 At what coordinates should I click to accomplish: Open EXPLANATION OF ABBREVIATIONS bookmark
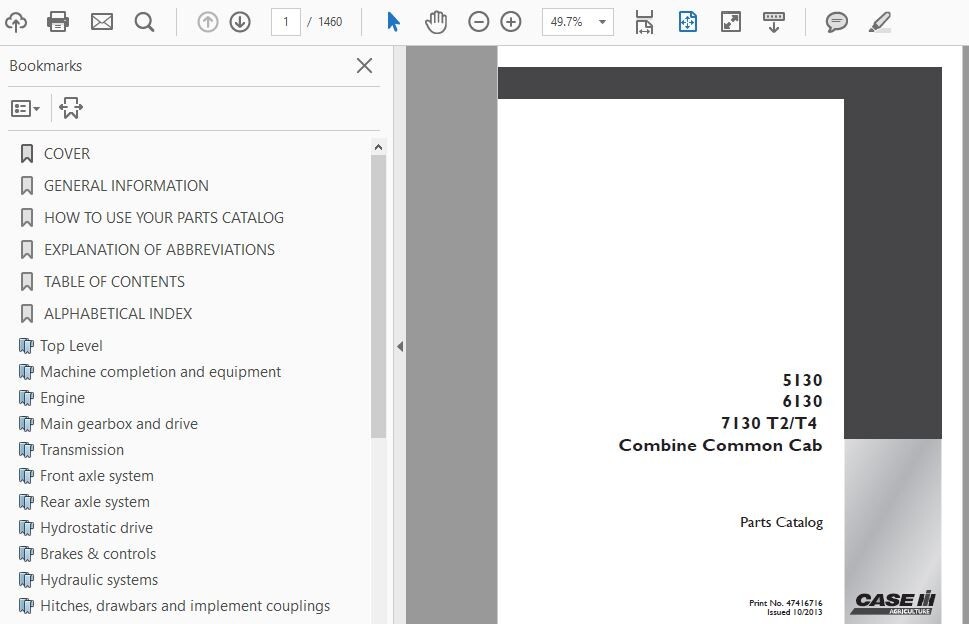click(x=159, y=250)
